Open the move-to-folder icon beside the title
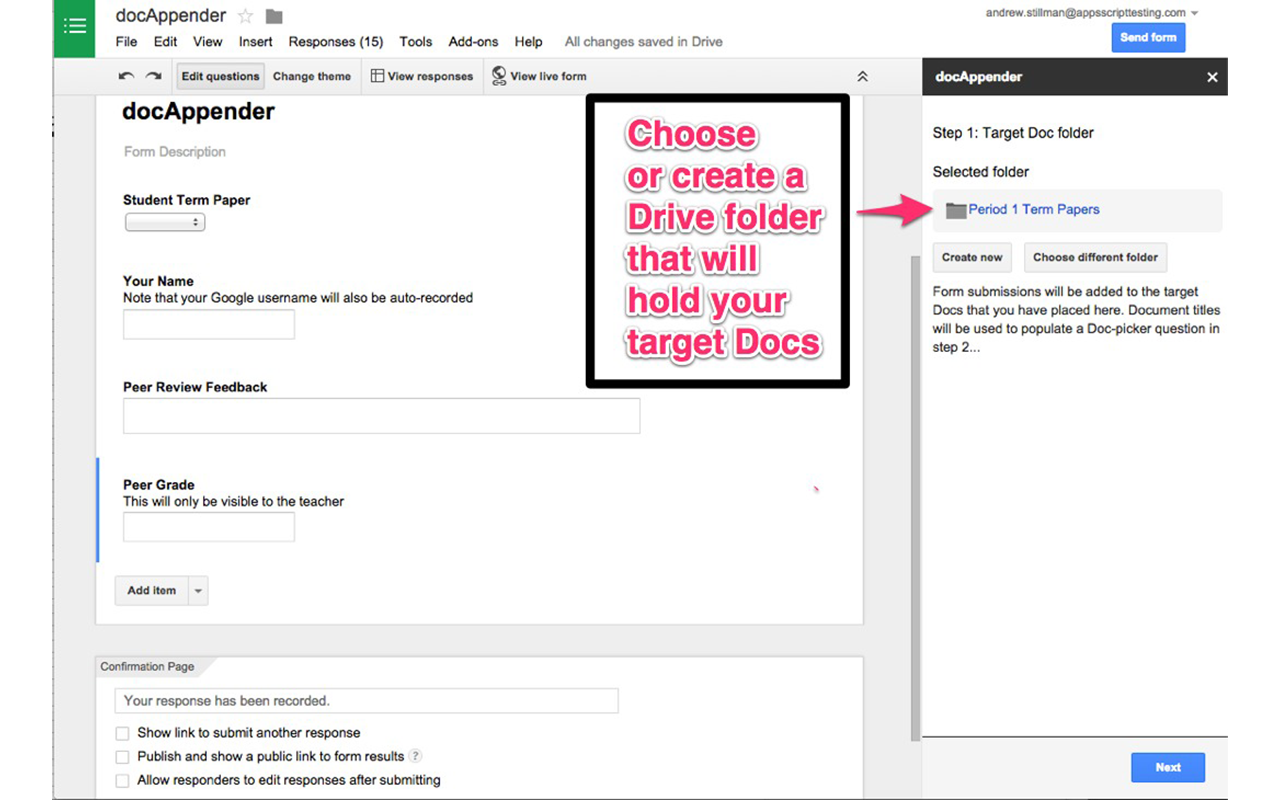This screenshot has width=1280, height=800. [x=274, y=16]
